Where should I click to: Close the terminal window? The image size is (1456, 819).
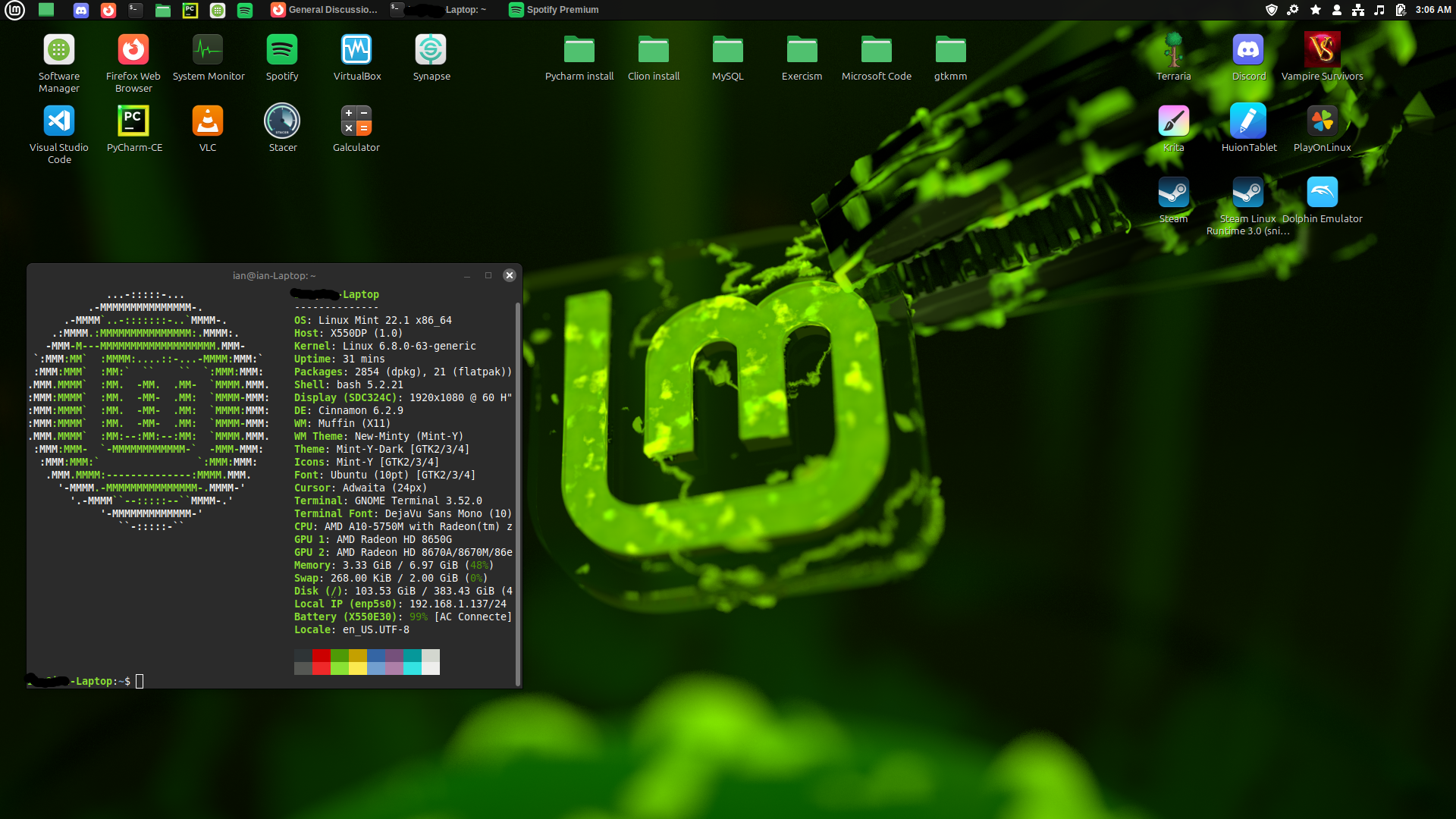[x=510, y=275]
